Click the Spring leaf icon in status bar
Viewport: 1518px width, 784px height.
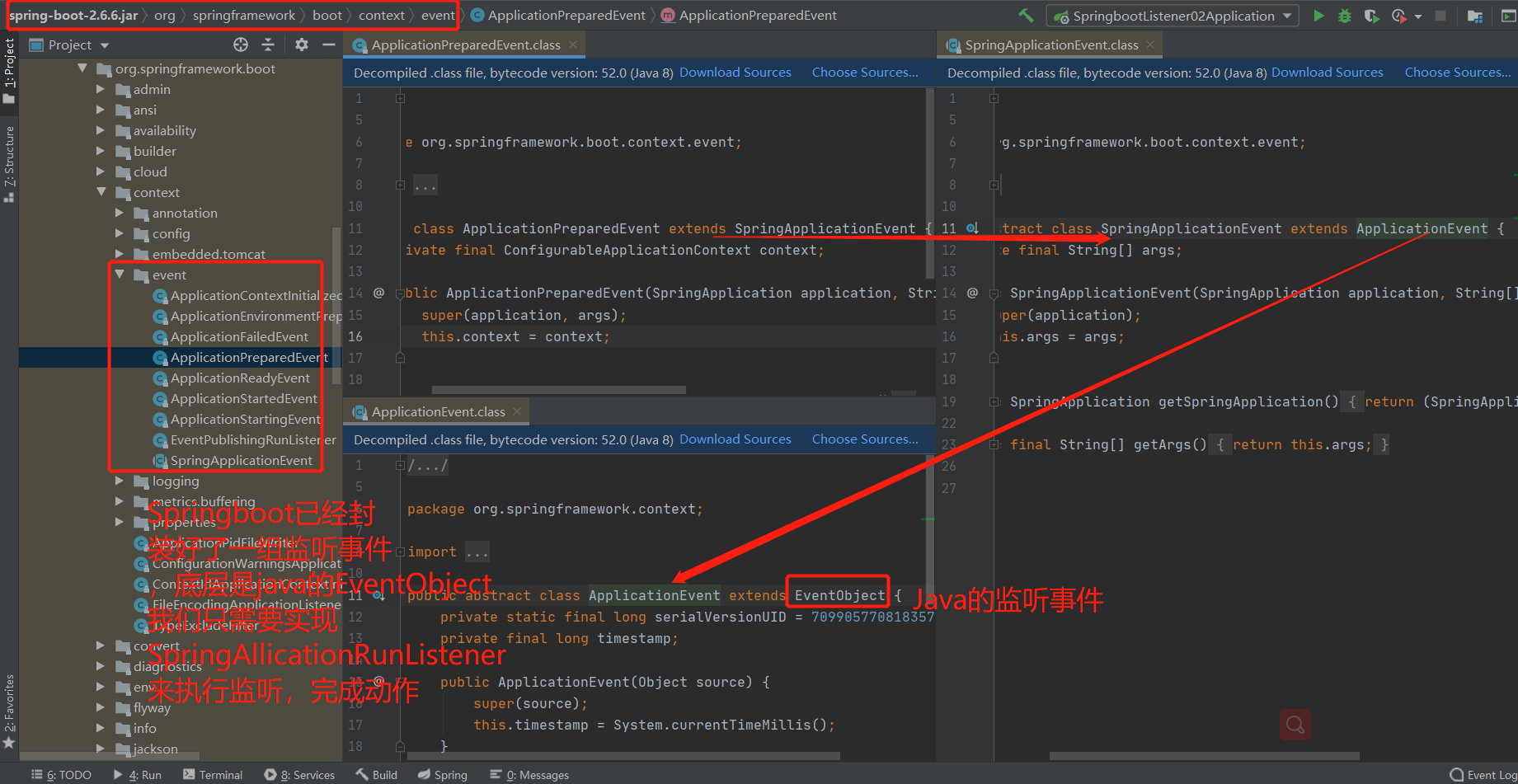(424, 775)
